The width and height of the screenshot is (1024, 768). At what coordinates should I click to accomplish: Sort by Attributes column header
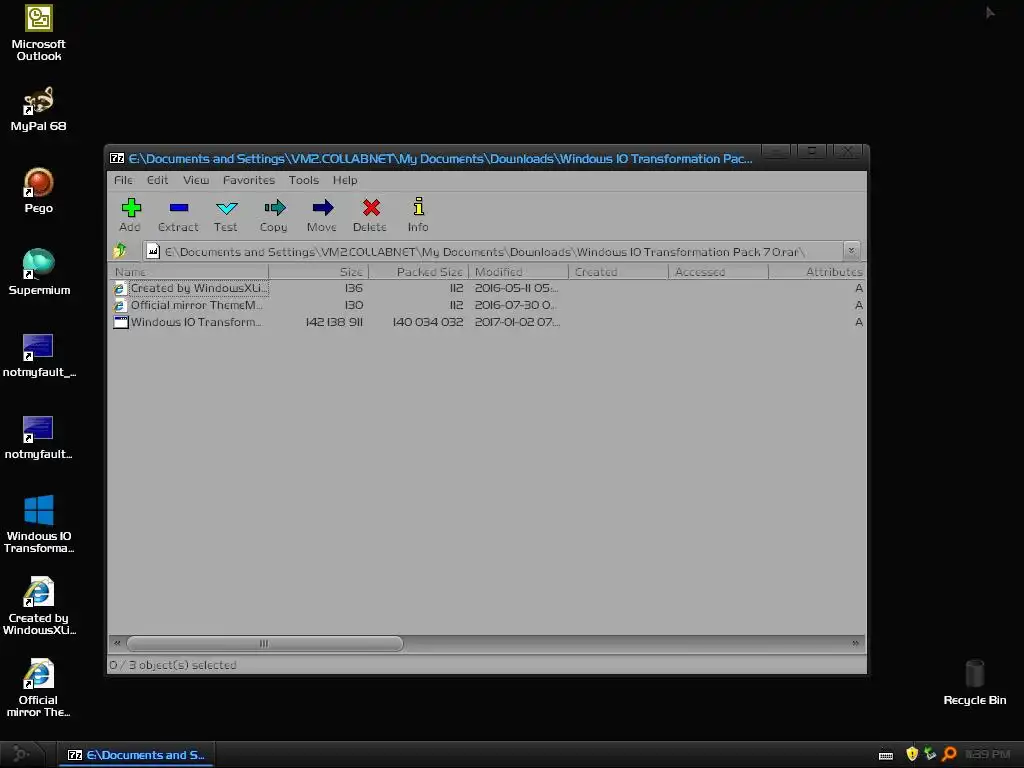pyautogui.click(x=818, y=272)
